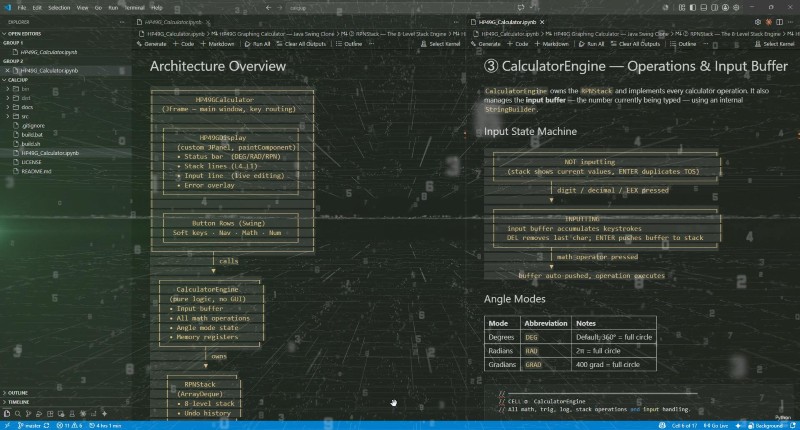
Task: Open errors and warnings count in status bar
Action: [x=69, y=425]
